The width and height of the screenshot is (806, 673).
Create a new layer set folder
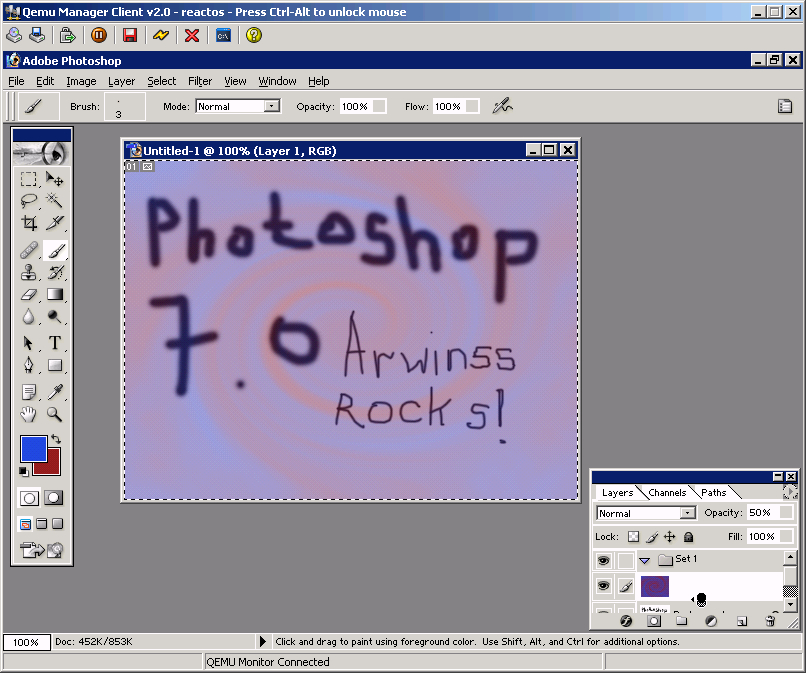682,621
